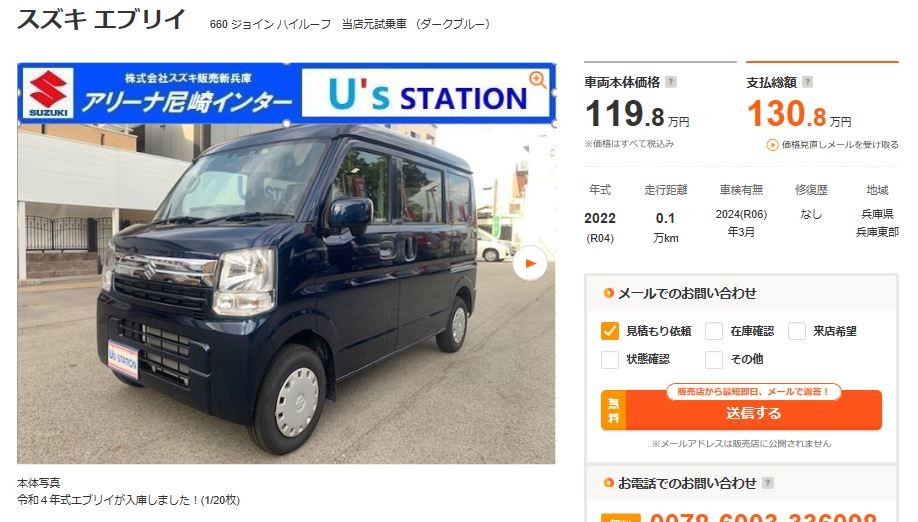
Task: Open the main Every van photo
Action: 286,294
